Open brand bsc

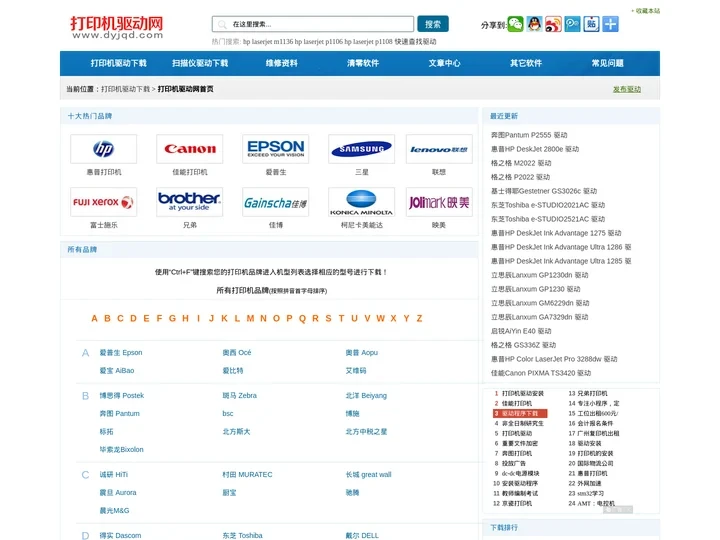tap(228, 413)
